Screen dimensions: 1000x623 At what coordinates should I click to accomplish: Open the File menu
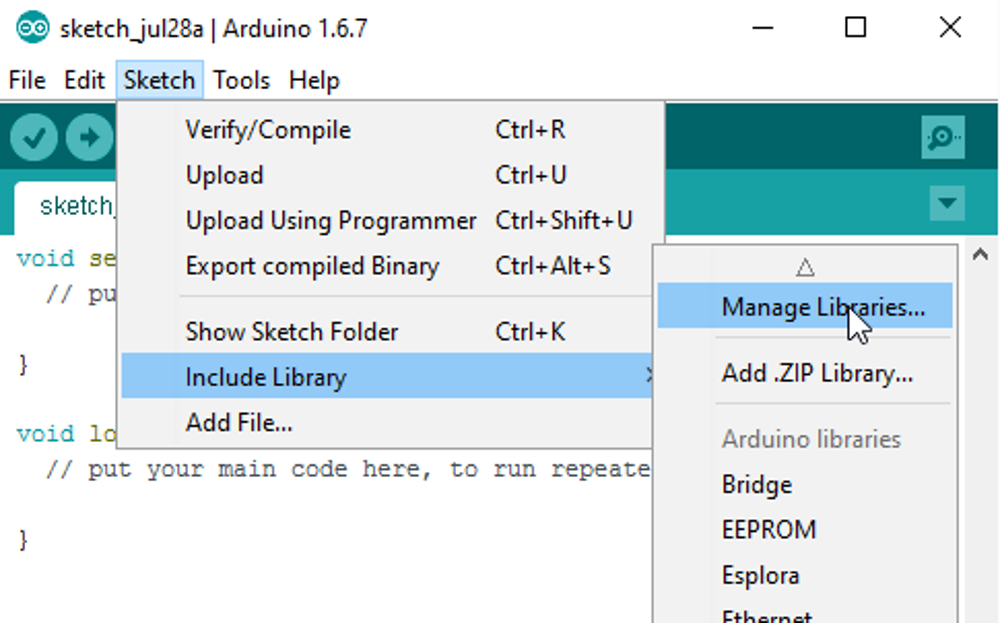(x=27, y=80)
